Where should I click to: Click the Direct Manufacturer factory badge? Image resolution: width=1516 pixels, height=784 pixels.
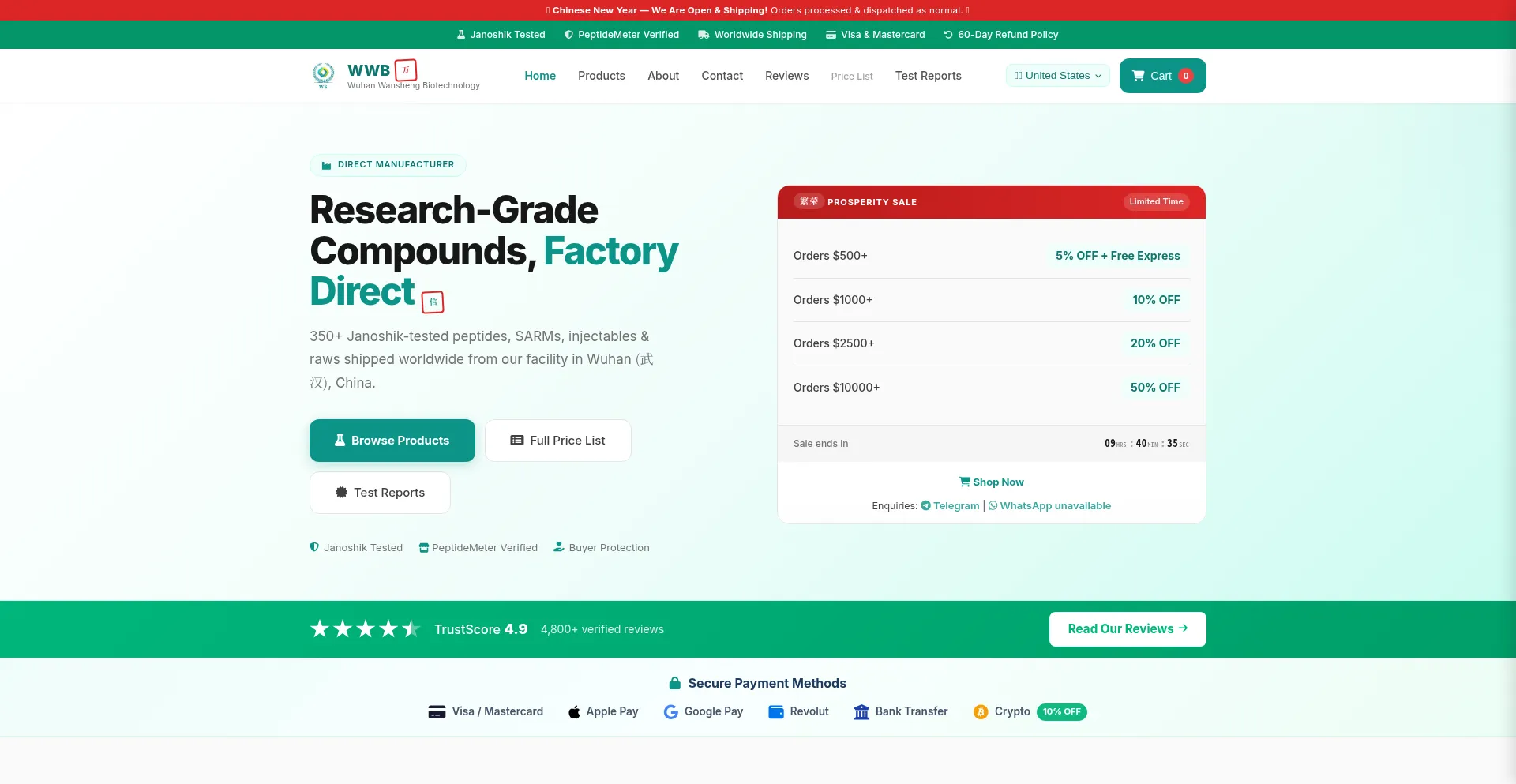pyautogui.click(x=388, y=165)
